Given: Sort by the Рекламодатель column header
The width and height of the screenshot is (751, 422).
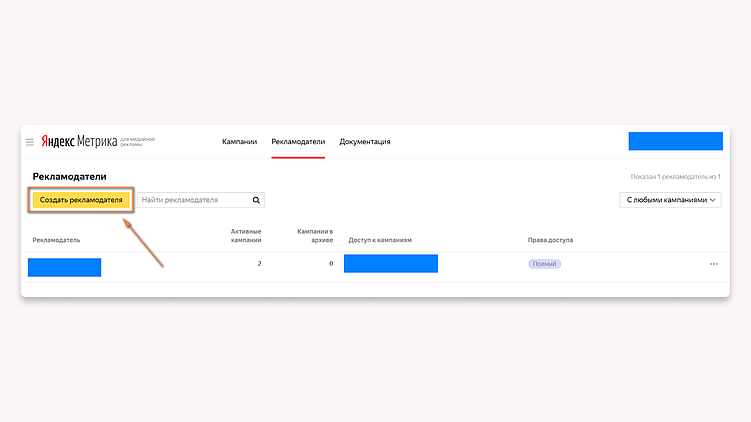Looking at the screenshot, I should coord(56,240).
